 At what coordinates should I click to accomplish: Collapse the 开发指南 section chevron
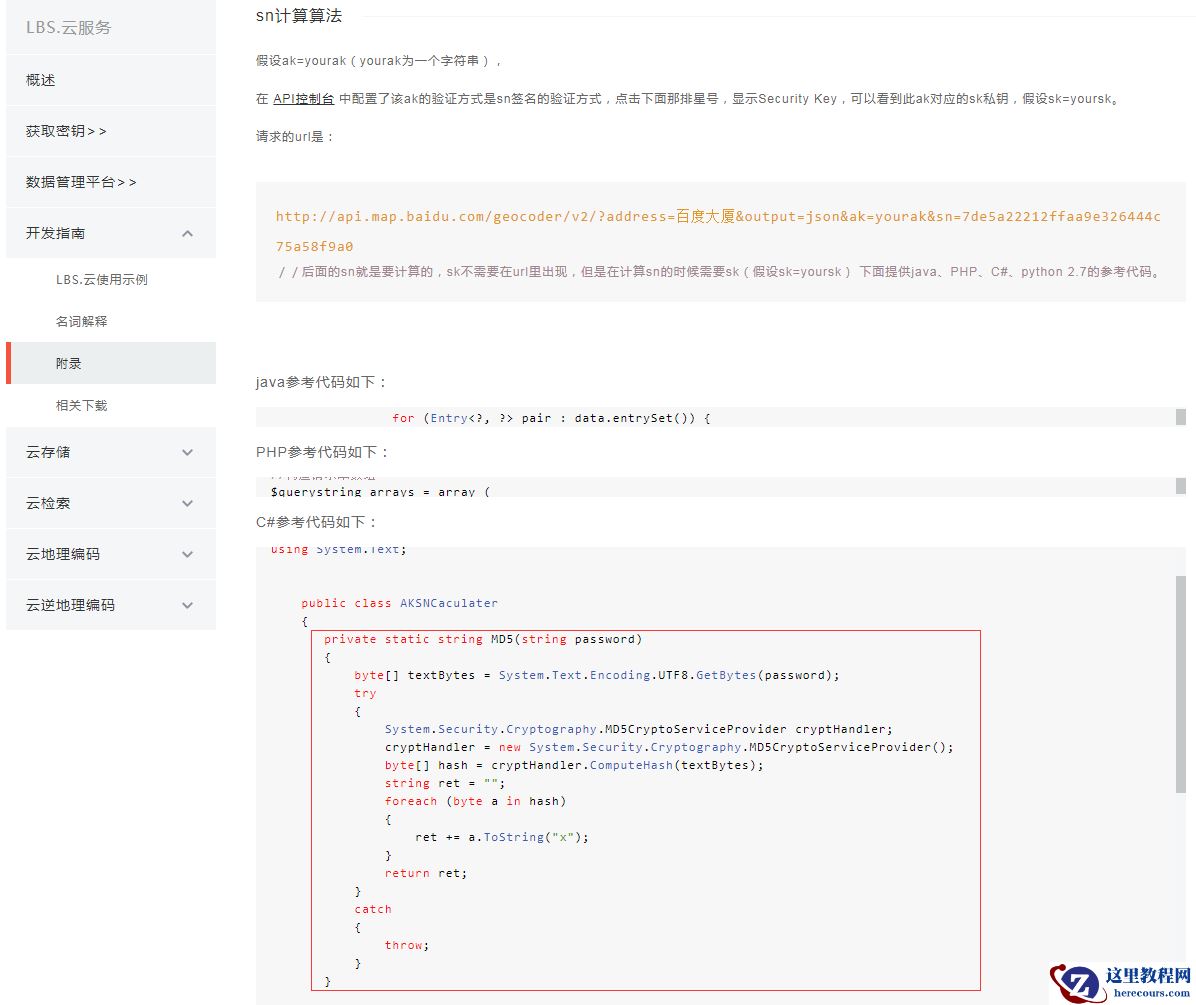tap(187, 232)
